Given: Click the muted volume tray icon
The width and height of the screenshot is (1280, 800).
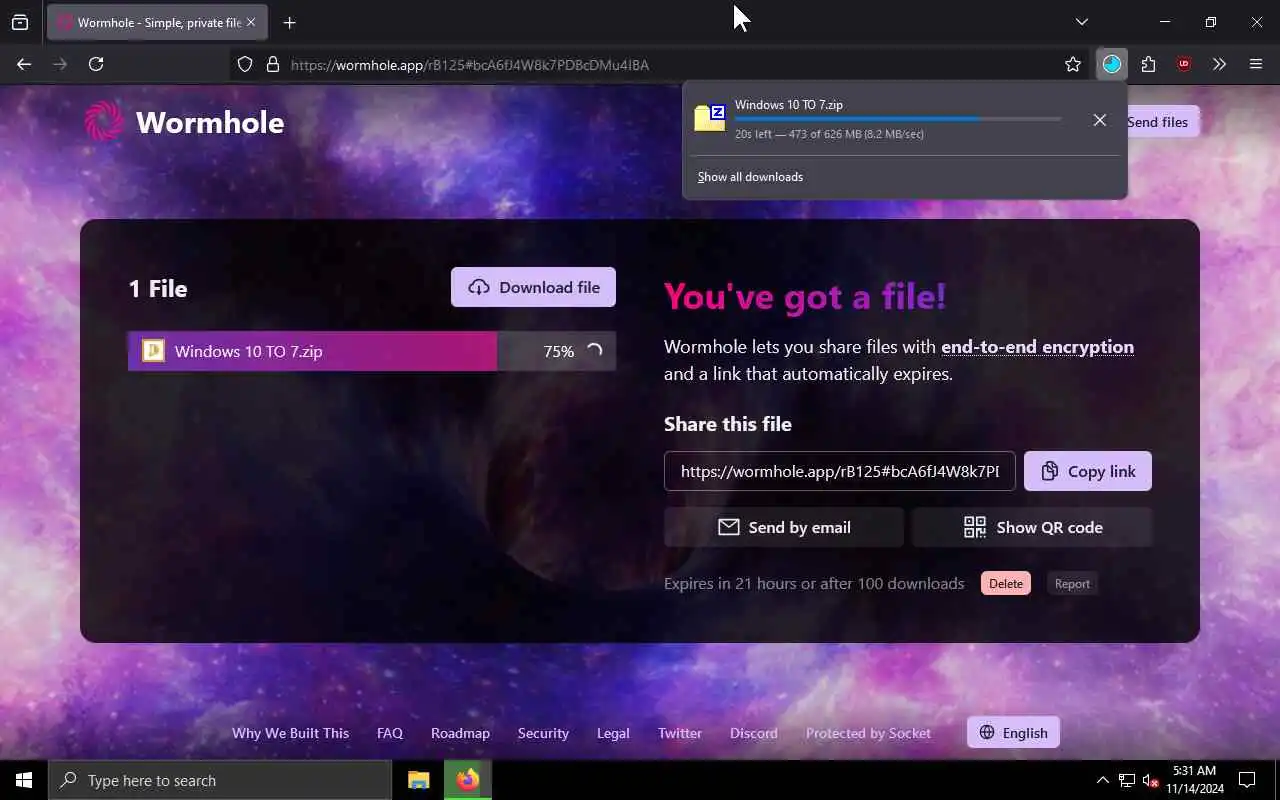Looking at the screenshot, I should click(1151, 780).
